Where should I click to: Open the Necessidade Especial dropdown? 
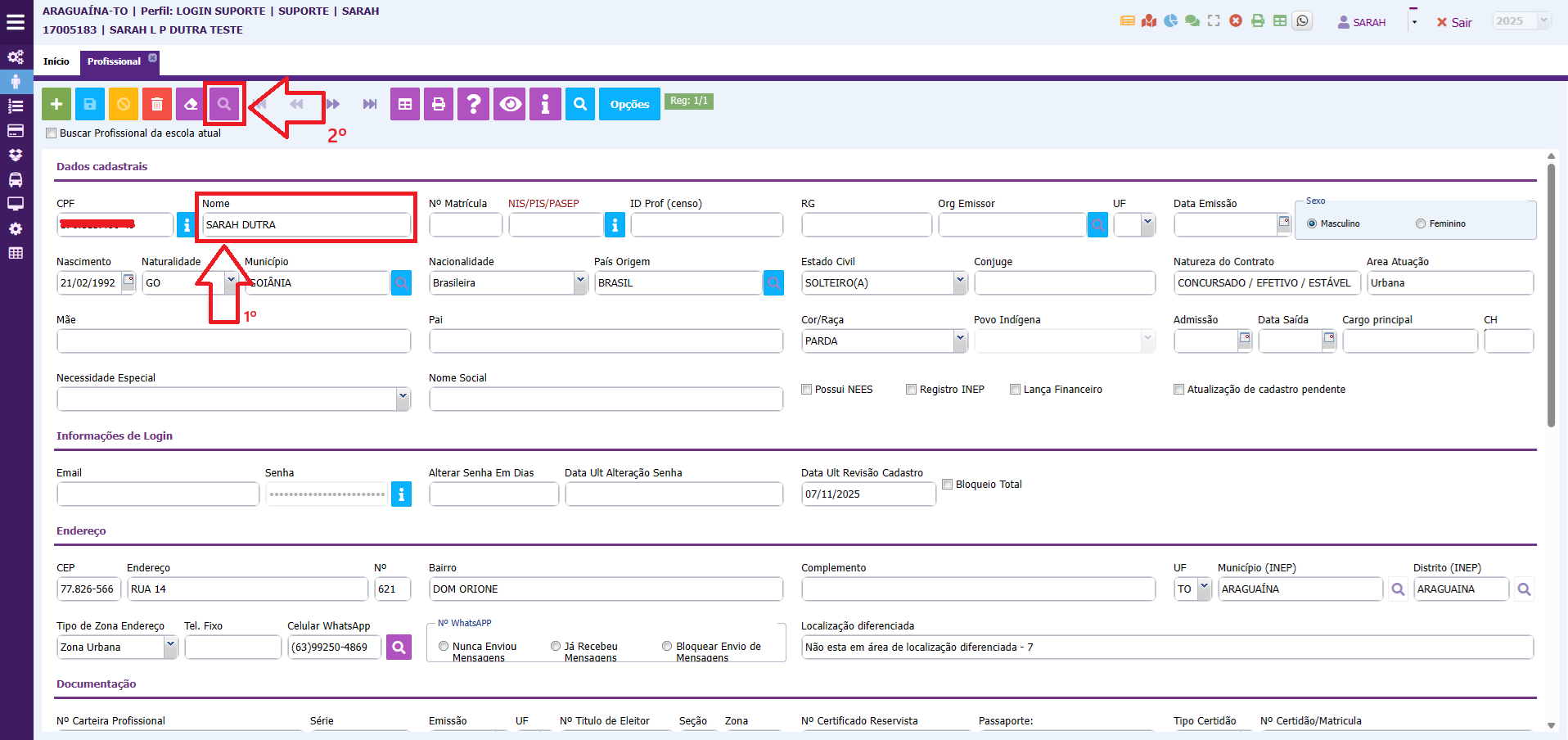coord(402,399)
